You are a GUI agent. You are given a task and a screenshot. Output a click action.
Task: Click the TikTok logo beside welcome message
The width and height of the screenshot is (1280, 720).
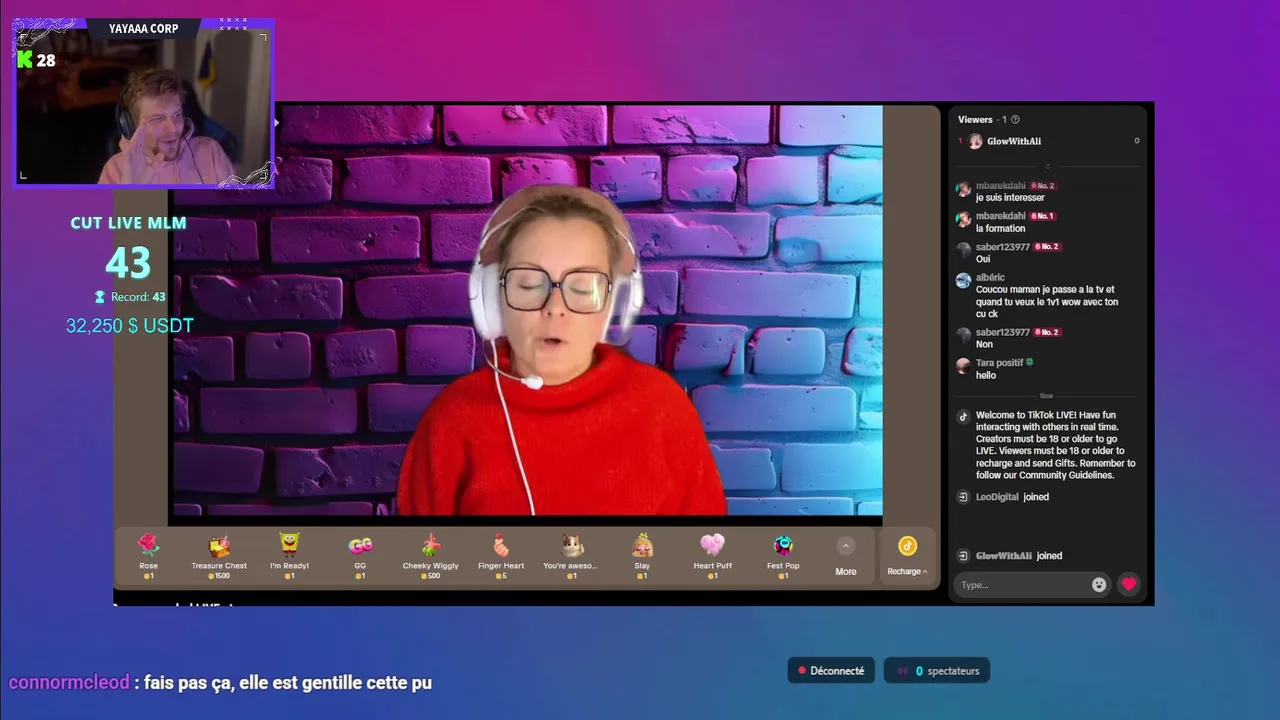[963, 417]
